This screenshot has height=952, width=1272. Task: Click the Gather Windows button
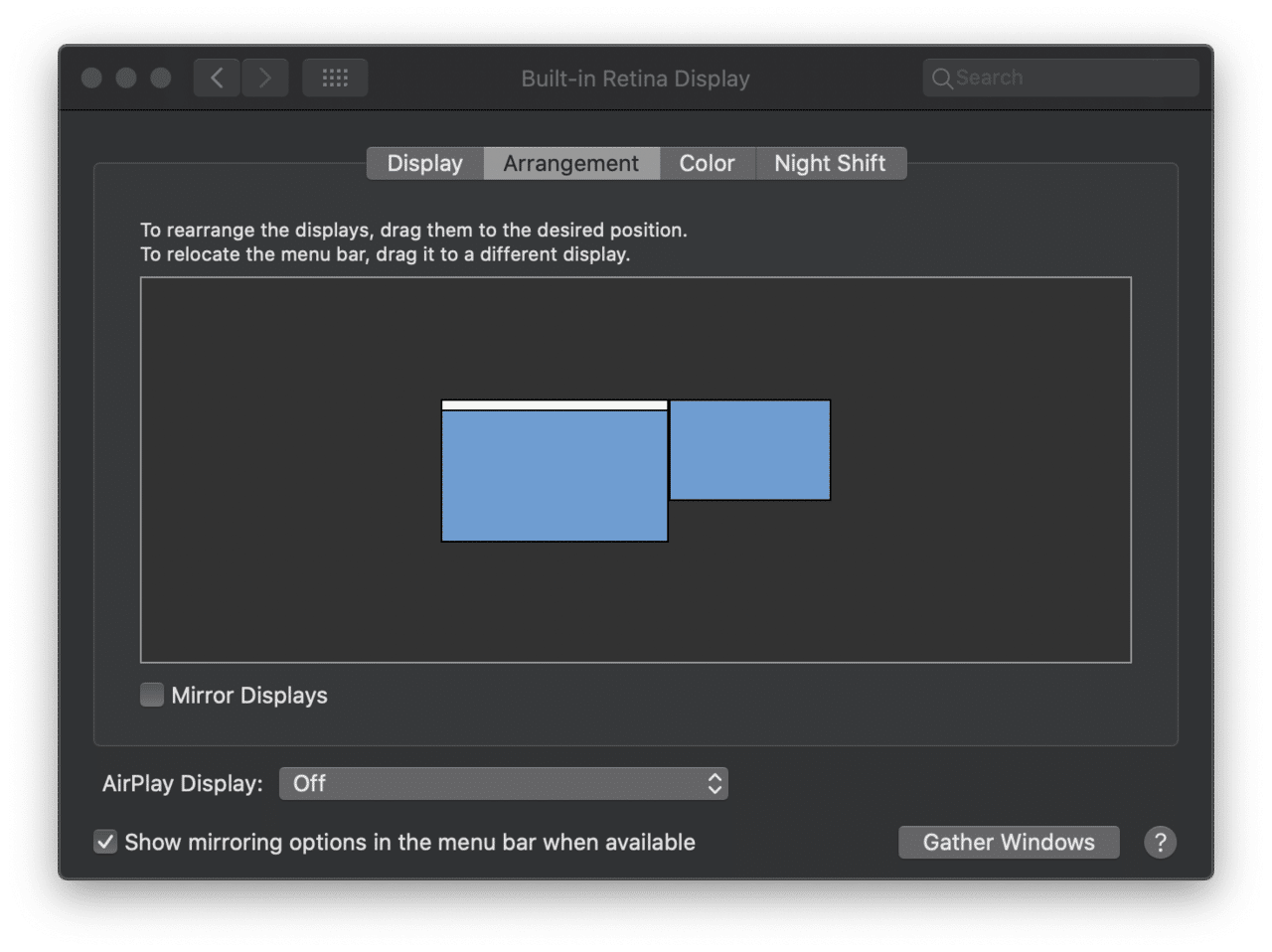(x=1009, y=842)
